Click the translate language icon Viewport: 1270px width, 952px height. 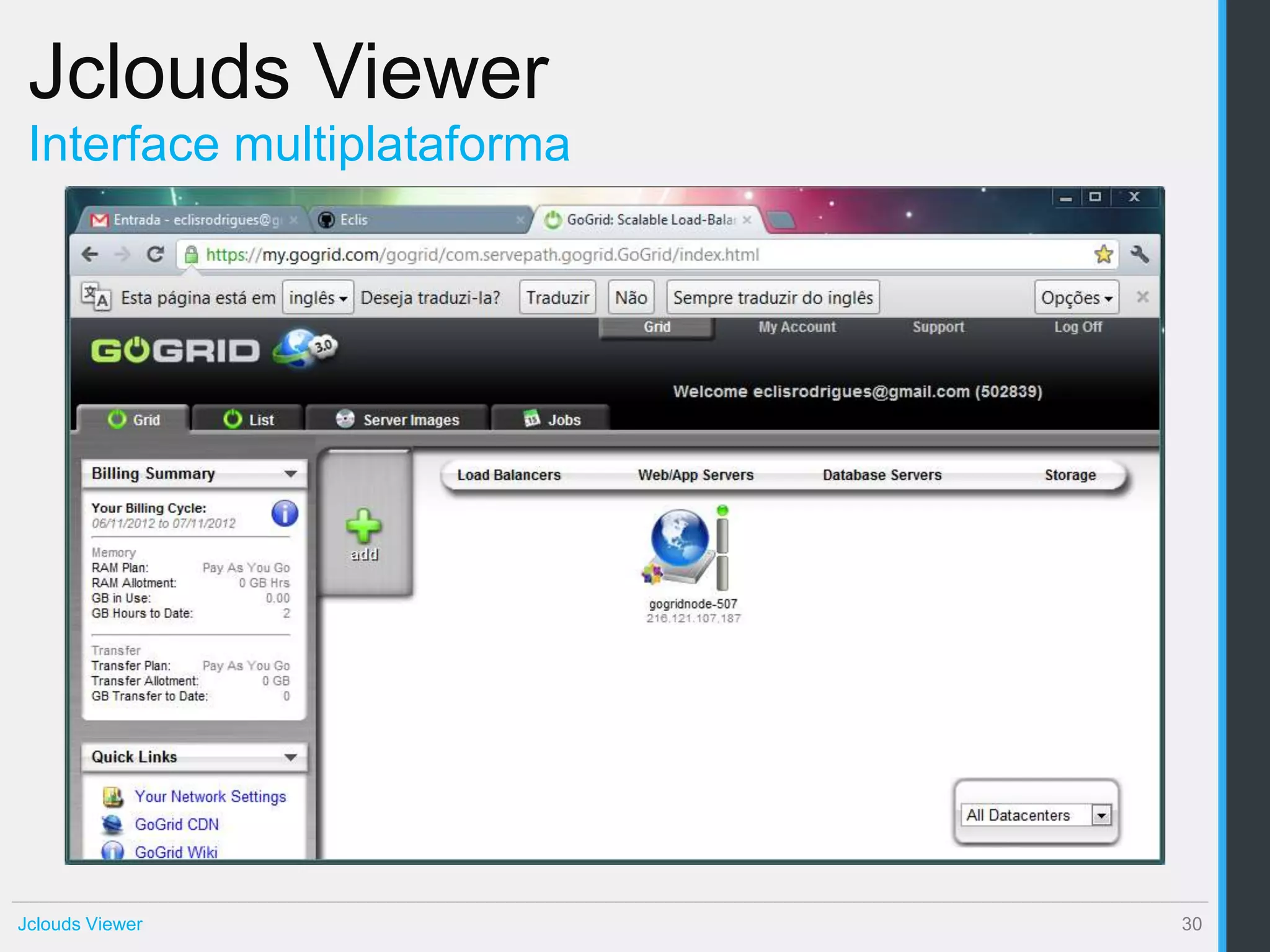point(96,297)
